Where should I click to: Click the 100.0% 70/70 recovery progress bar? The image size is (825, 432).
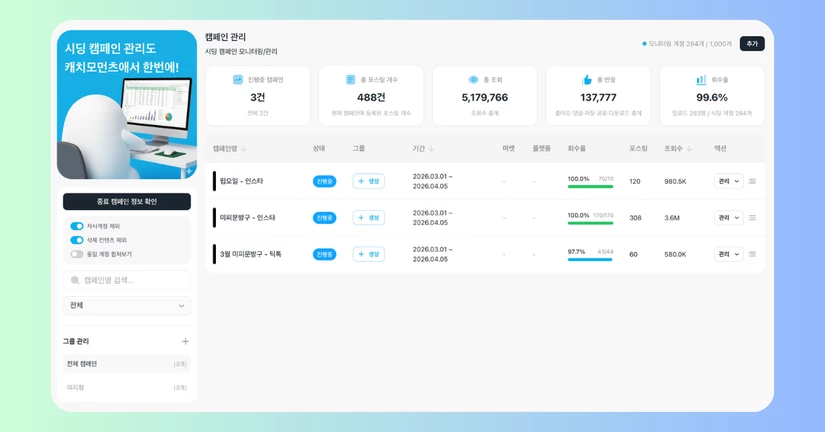[590, 186]
